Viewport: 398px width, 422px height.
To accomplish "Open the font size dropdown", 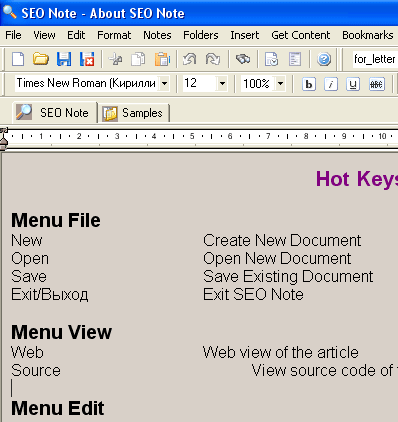I will click(x=222, y=83).
